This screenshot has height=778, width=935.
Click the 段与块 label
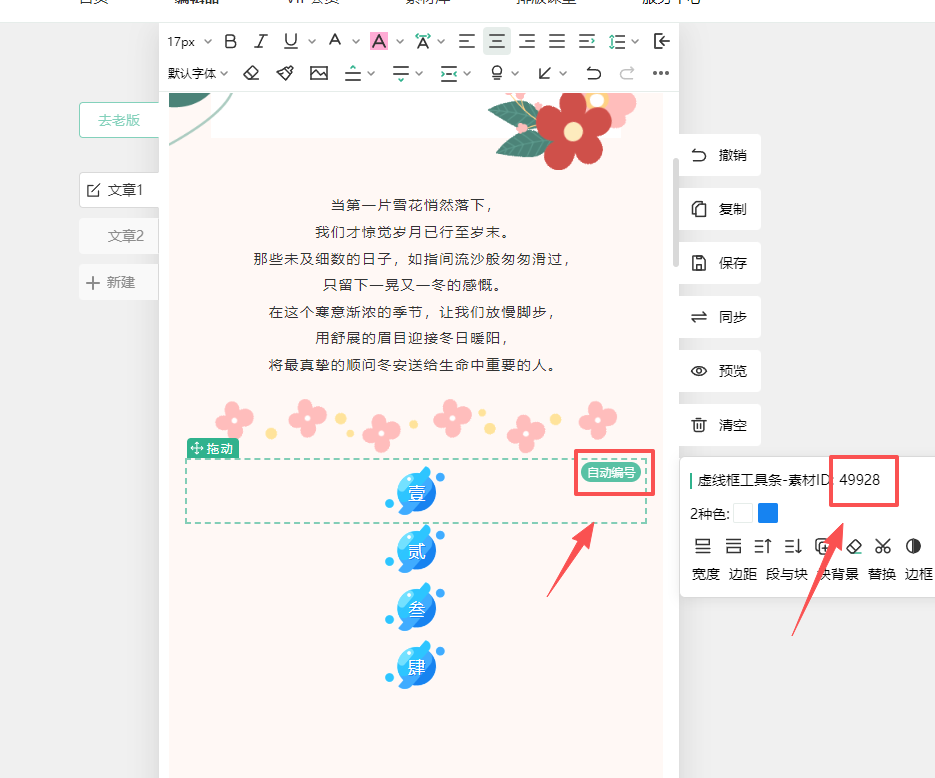click(x=787, y=574)
